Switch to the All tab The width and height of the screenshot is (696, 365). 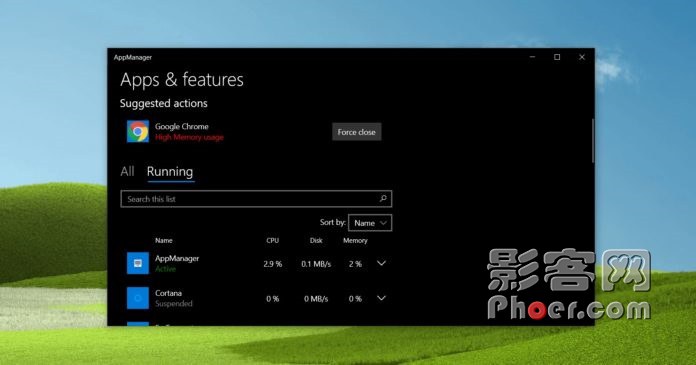pyautogui.click(x=127, y=171)
